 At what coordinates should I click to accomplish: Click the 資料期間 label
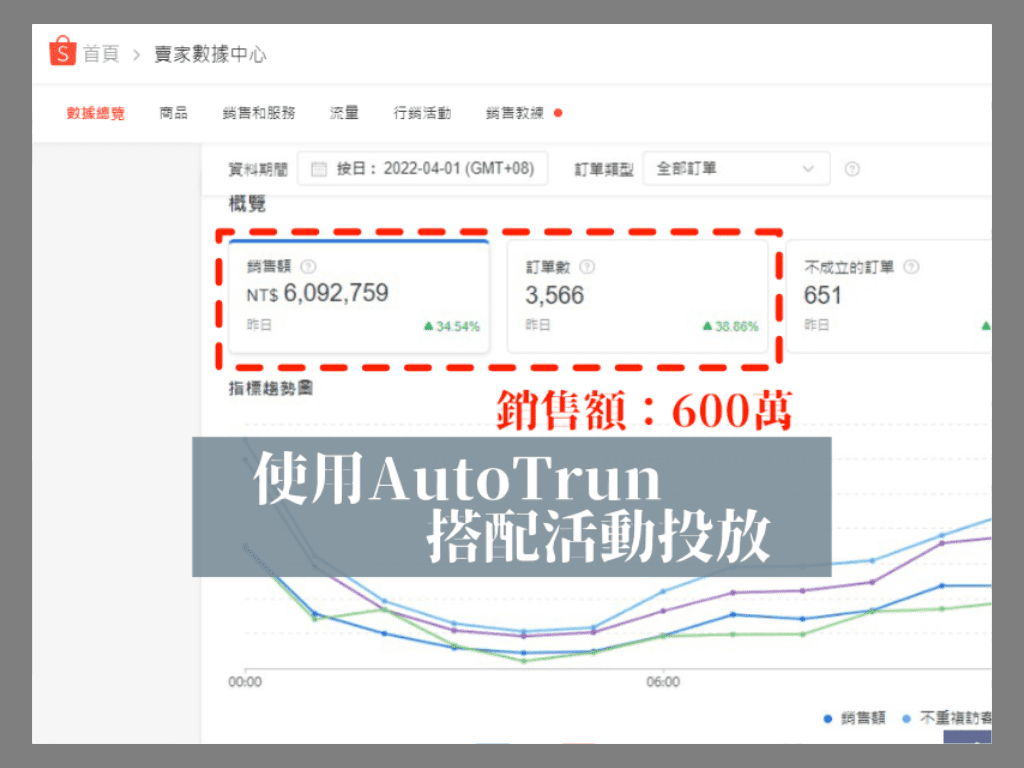[x=258, y=170]
